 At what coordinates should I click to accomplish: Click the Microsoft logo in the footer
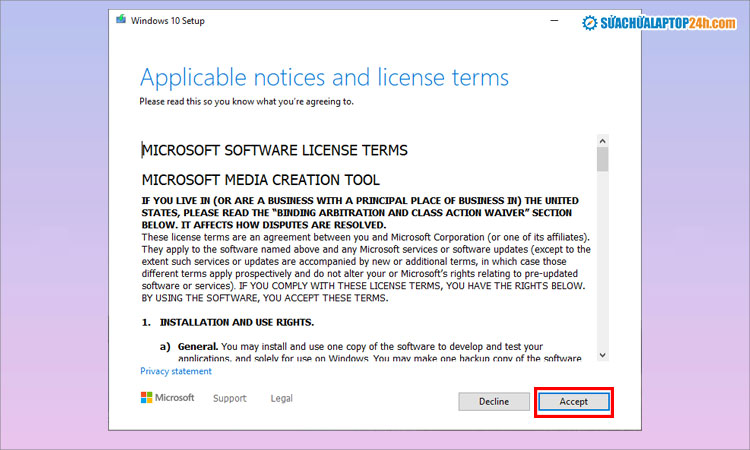coord(167,398)
